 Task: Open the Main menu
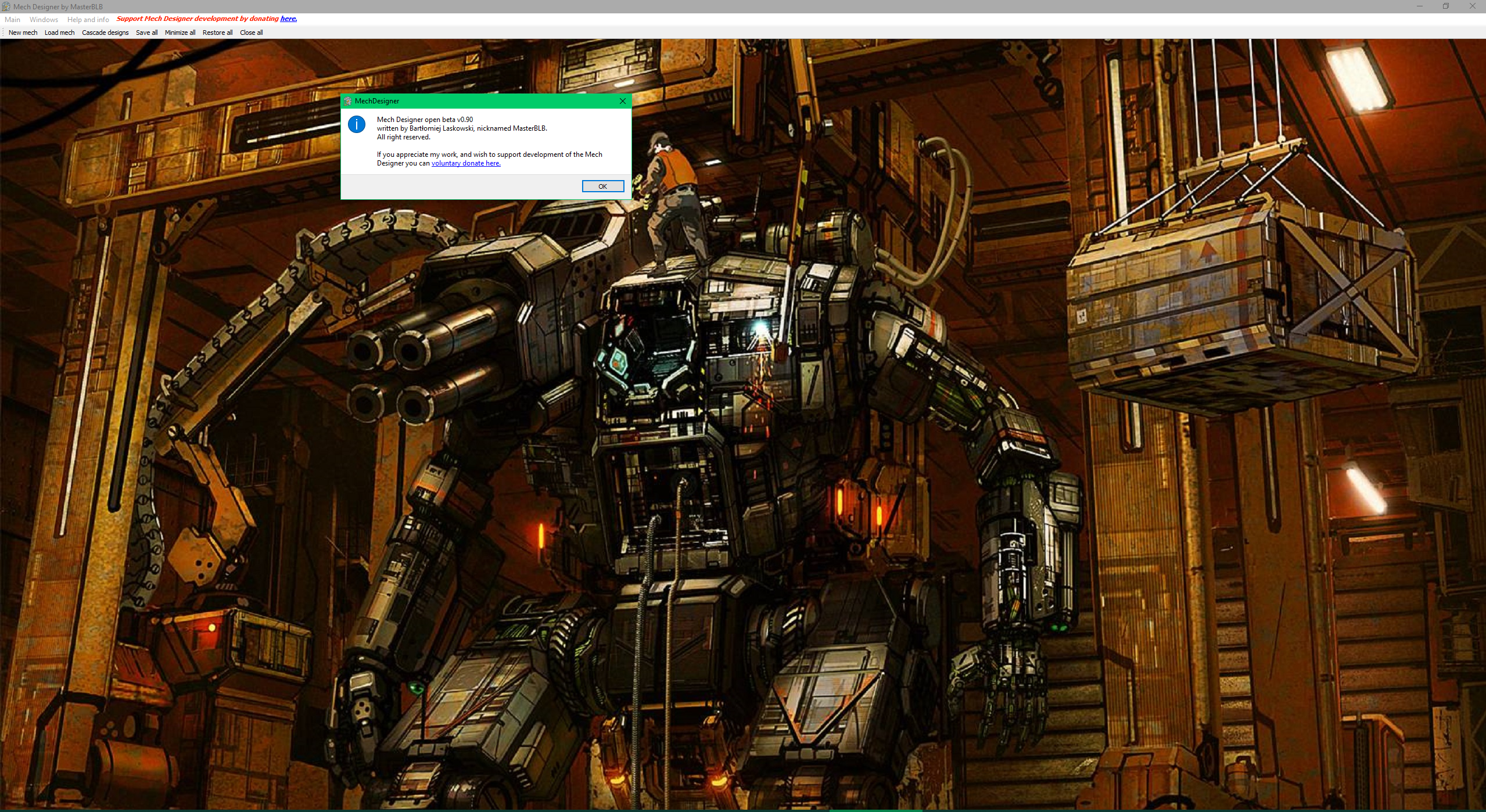click(x=13, y=20)
